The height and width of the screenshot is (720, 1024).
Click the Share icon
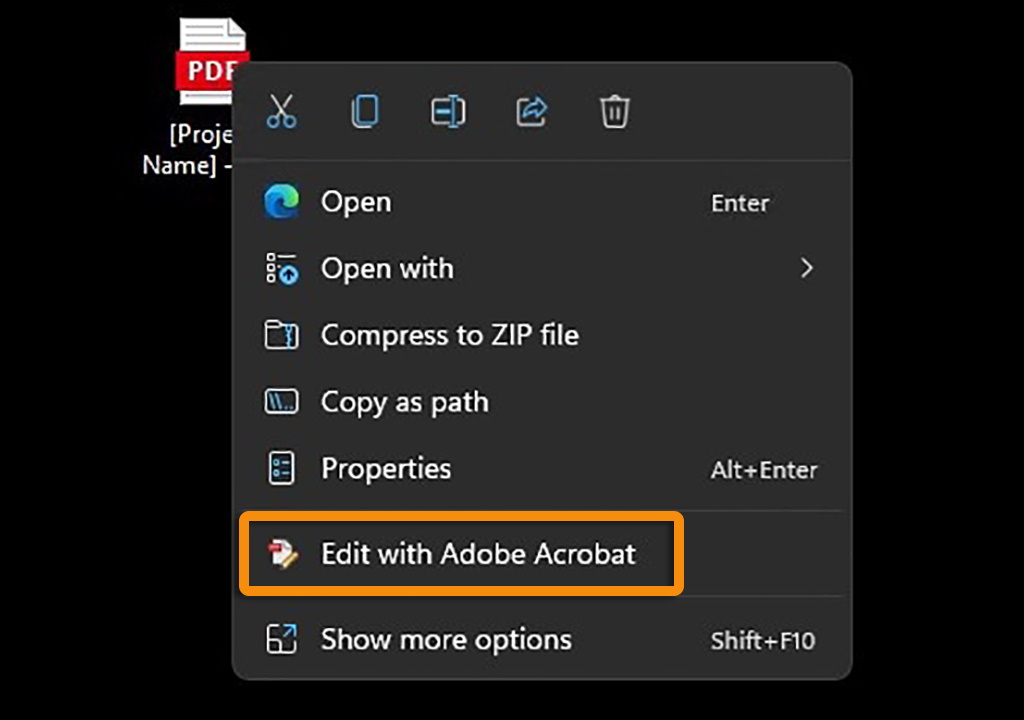pyautogui.click(x=531, y=111)
